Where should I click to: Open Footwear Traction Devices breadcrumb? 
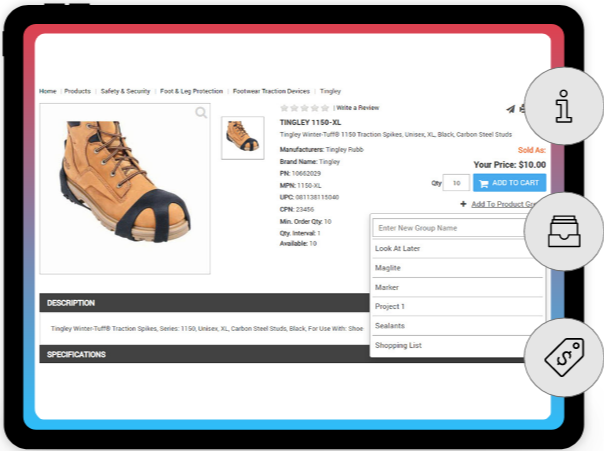point(271,91)
